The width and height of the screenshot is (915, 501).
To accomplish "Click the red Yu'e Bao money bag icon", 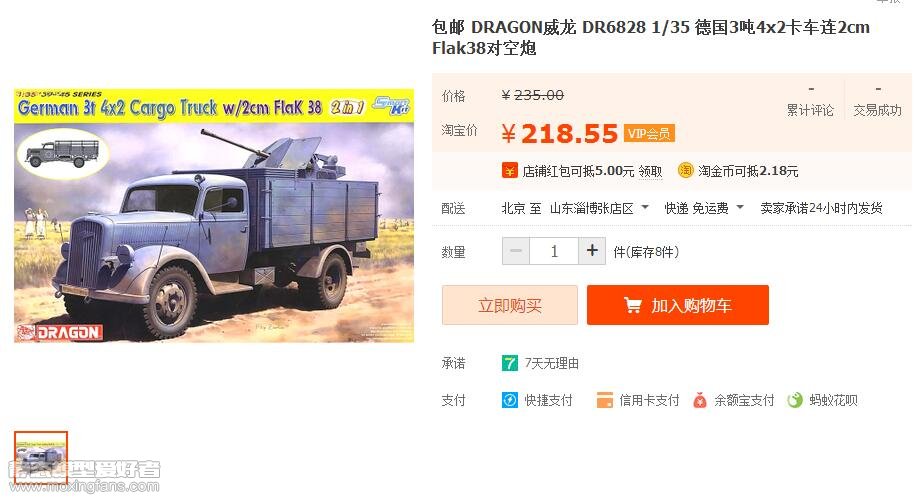I will tap(700, 400).
